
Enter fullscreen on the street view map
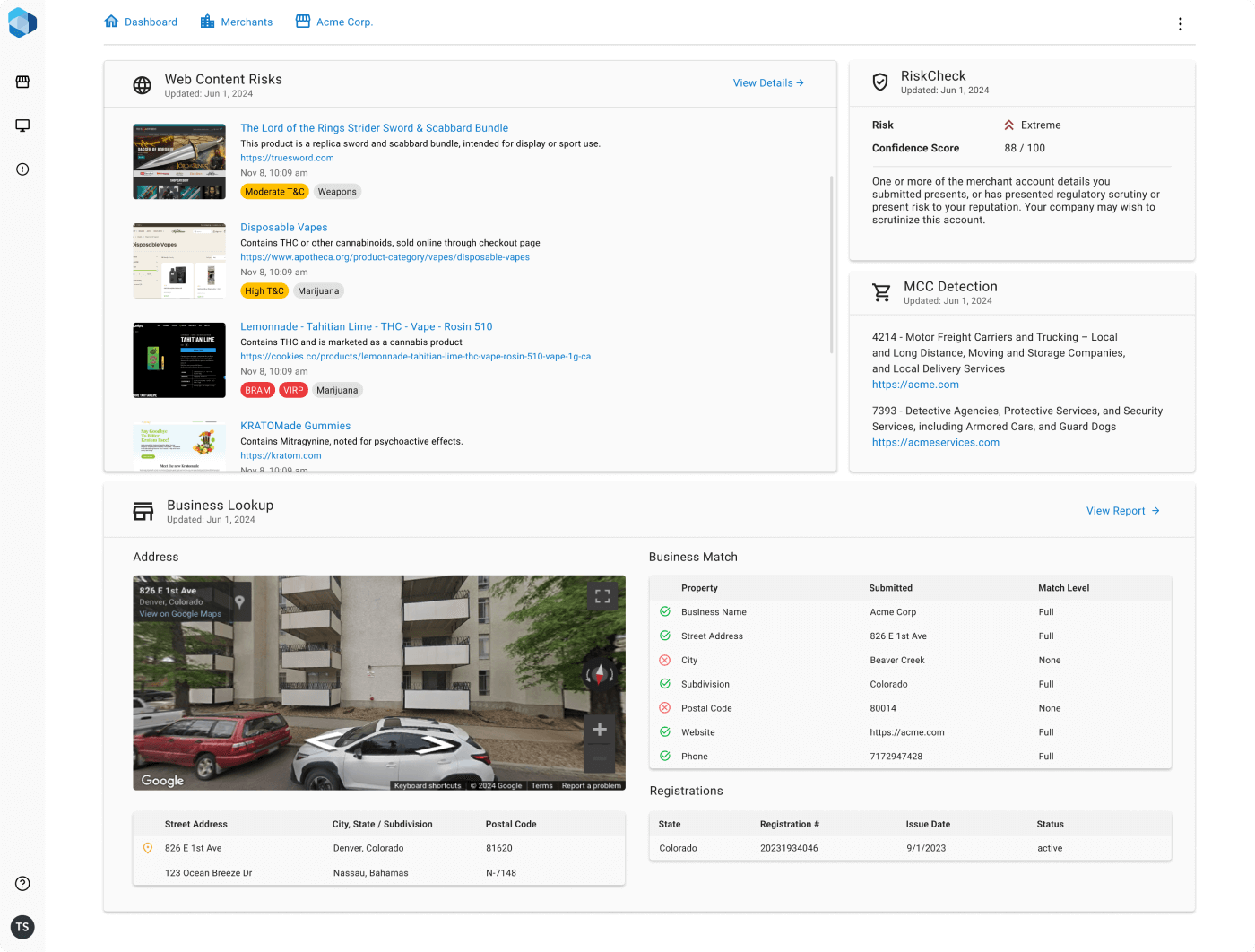(x=602, y=595)
